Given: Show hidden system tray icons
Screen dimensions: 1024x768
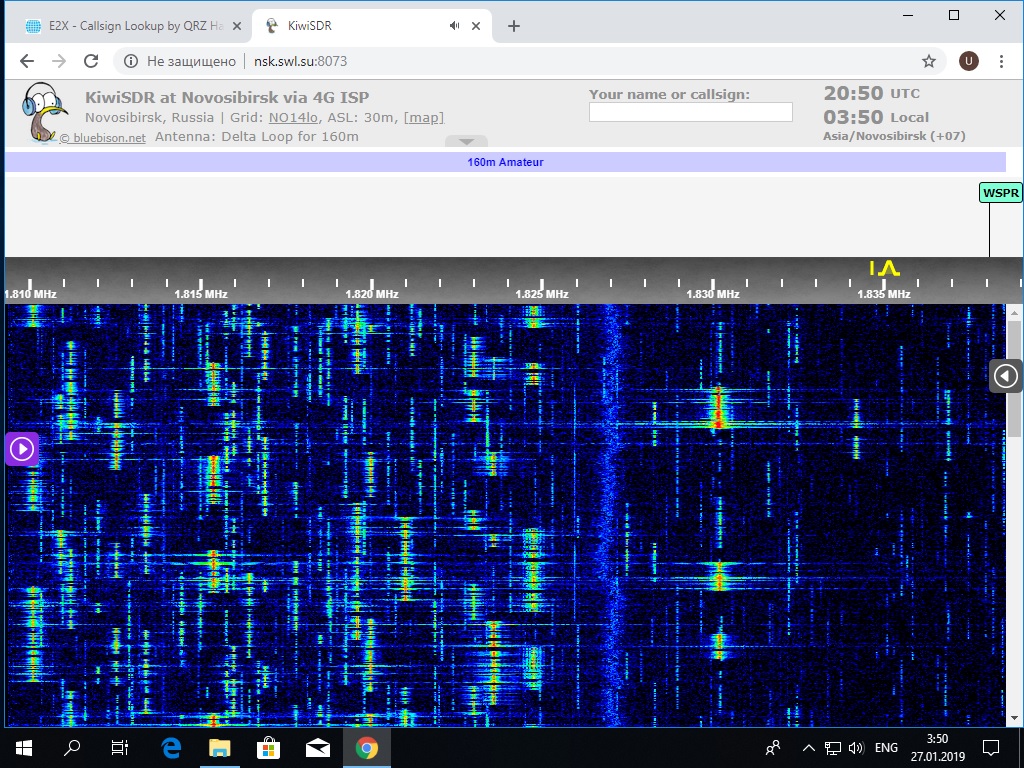Looking at the screenshot, I should (x=808, y=747).
